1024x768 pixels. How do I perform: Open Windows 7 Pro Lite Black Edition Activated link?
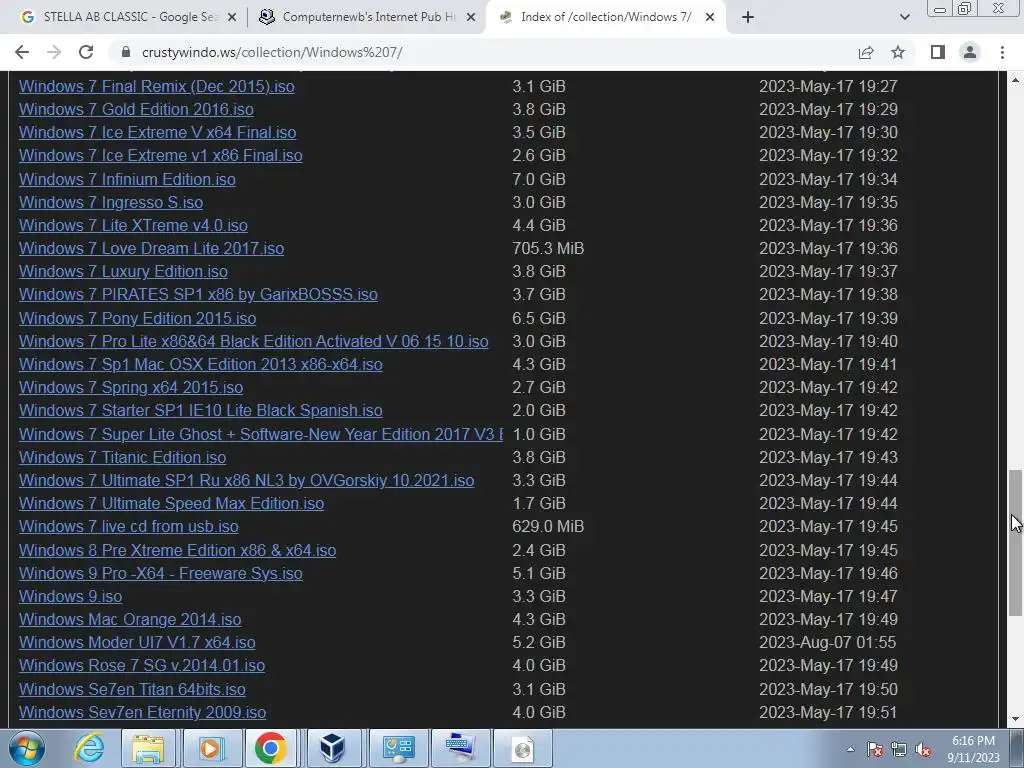[253, 341]
